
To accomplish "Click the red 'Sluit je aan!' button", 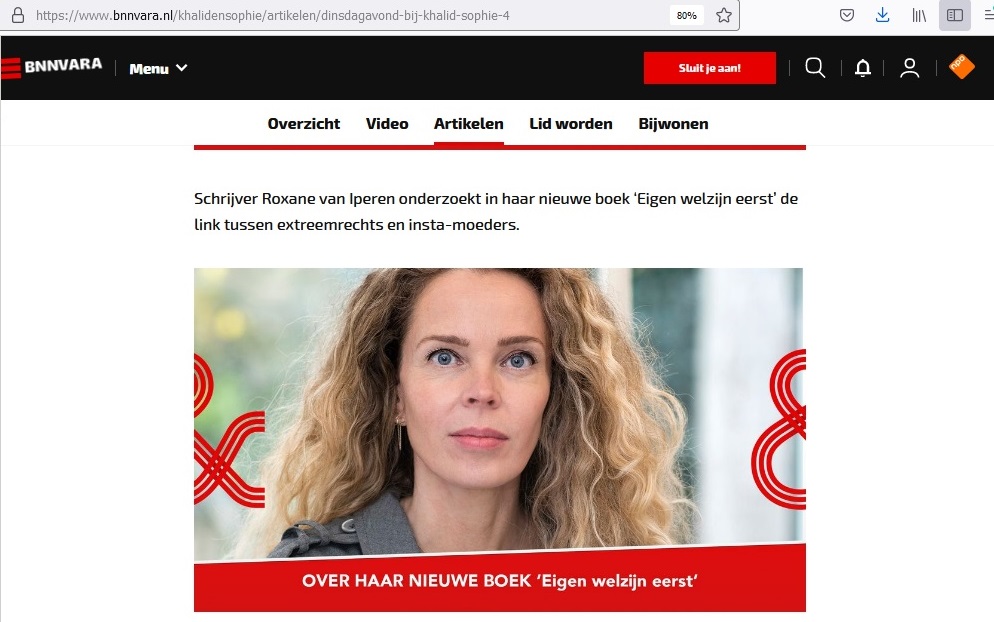I will [x=709, y=68].
